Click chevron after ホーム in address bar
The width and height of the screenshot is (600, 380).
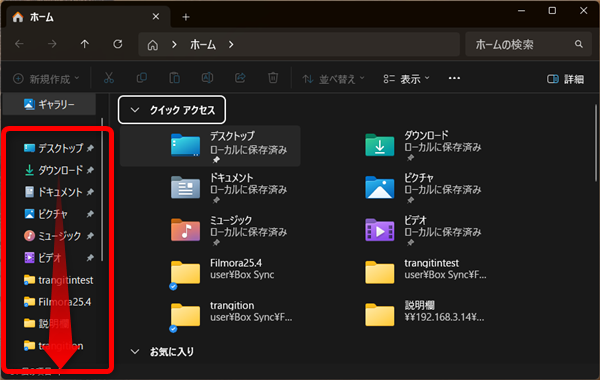click(x=231, y=45)
